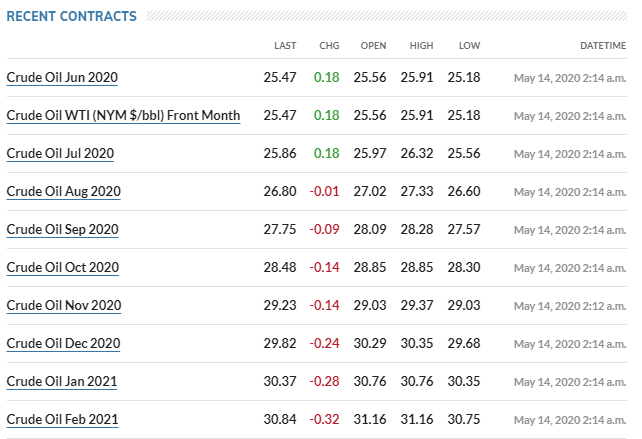Open Crude Oil Jan 2021 contract
Viewport: 642px width, 439px height.
[x=62, y=382]
